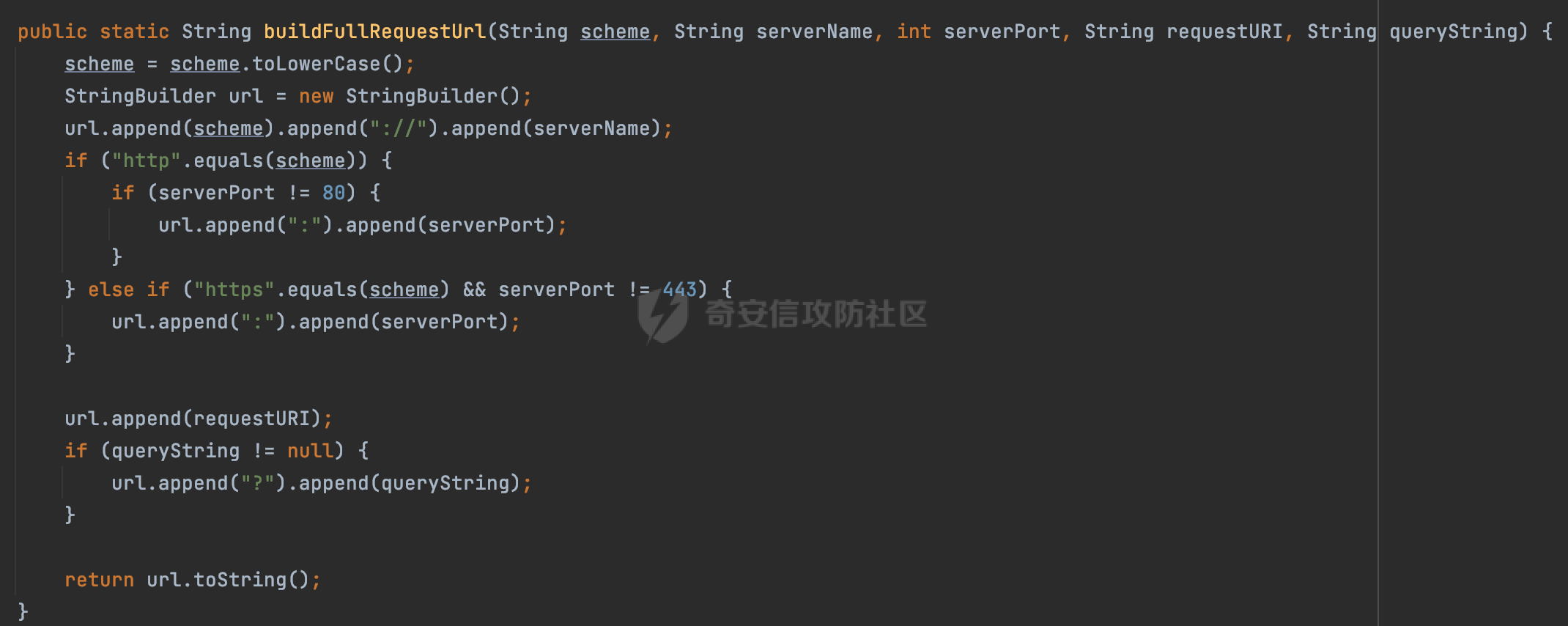Click the "https" string literal
The image size is (1568, 626).
234,290
